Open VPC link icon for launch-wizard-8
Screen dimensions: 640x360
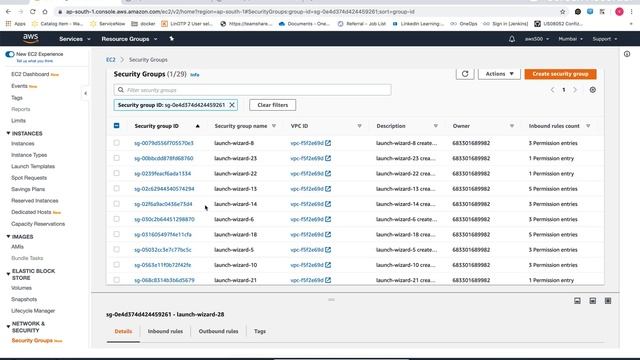(328, 143)
